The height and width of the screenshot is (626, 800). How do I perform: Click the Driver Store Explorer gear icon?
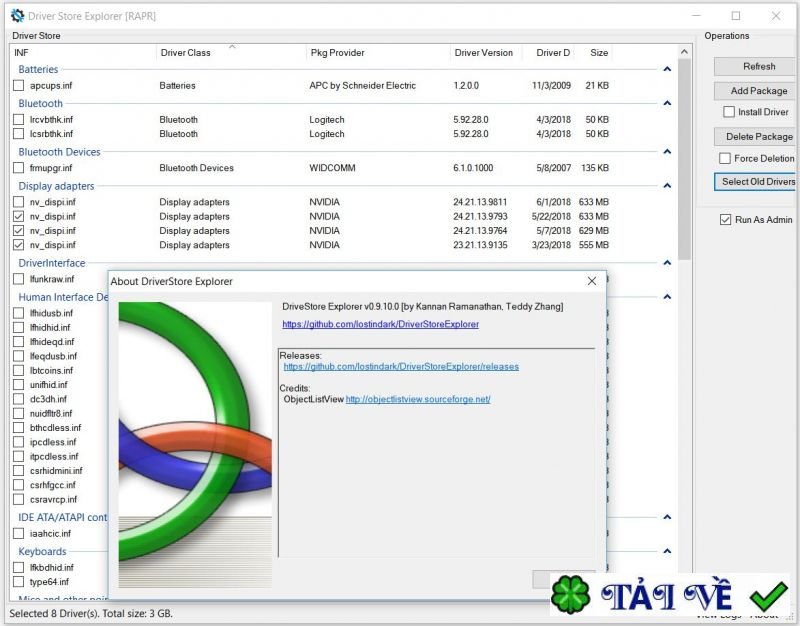click(17, 16)
